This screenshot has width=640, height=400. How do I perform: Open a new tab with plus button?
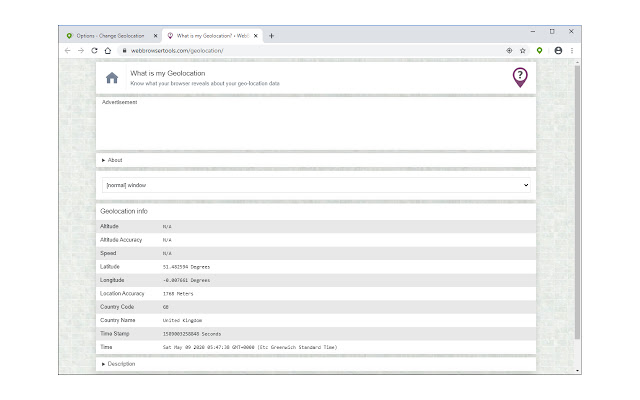pos(272,35)
